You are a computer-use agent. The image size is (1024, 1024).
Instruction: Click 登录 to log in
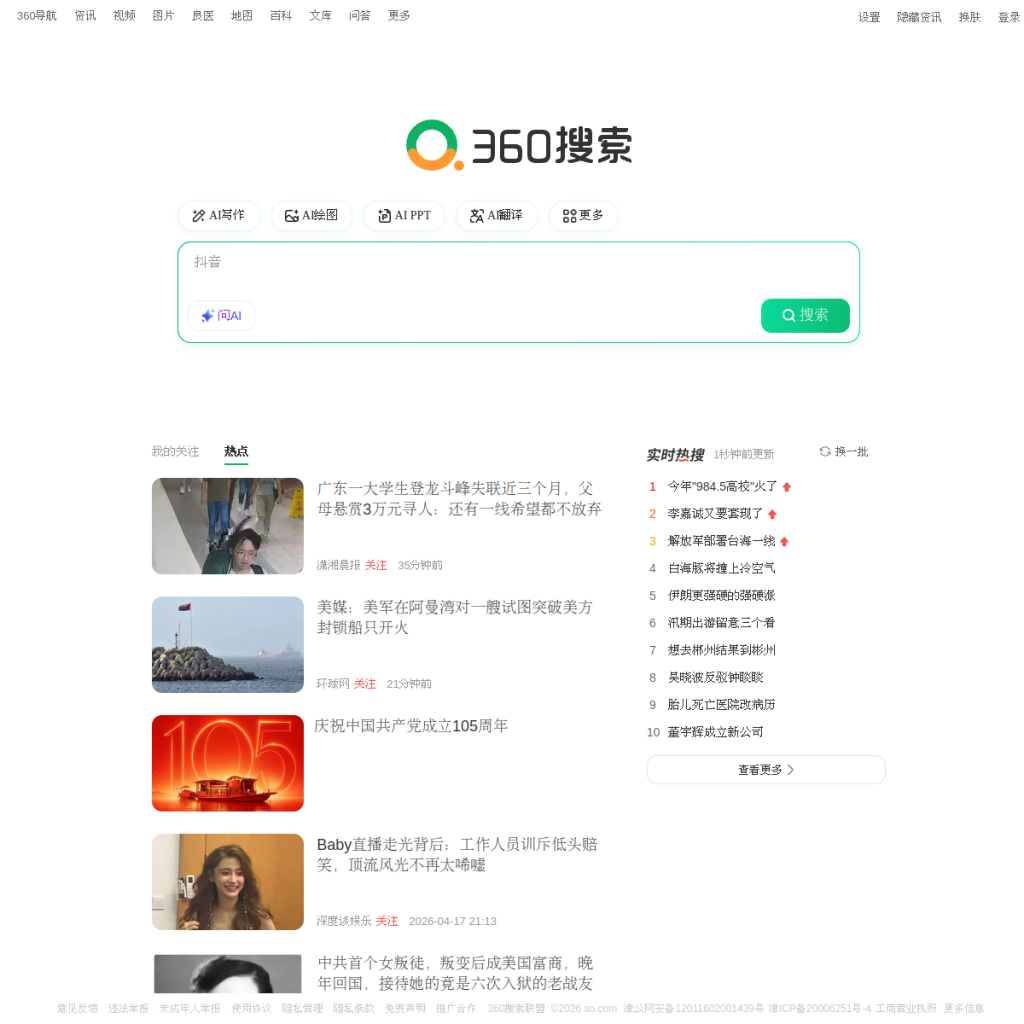tap(1009, 18)
